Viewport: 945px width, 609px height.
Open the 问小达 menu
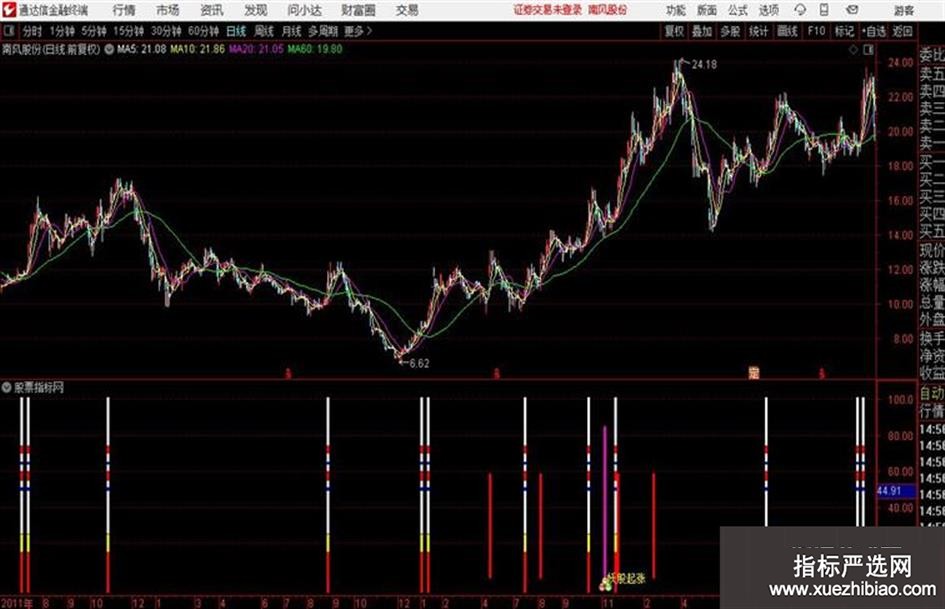304,10
